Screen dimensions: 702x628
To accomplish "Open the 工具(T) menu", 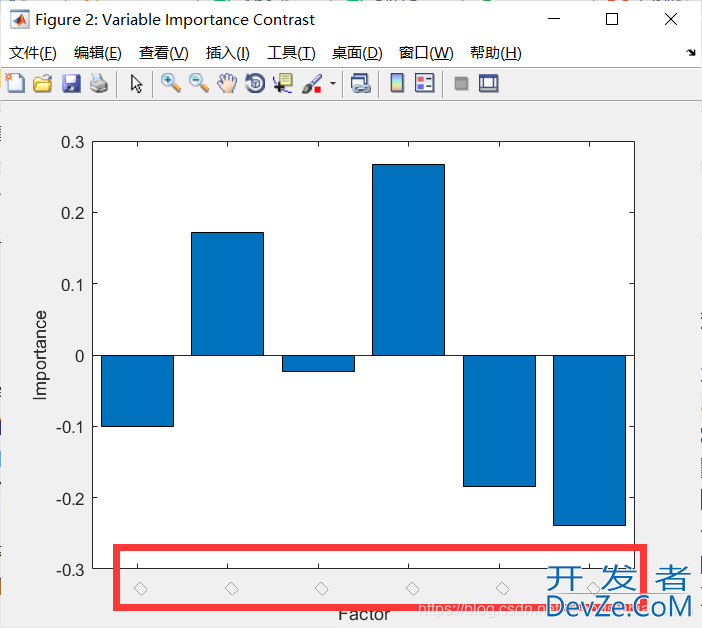I will pyautogui.click(x=291, y=53).
